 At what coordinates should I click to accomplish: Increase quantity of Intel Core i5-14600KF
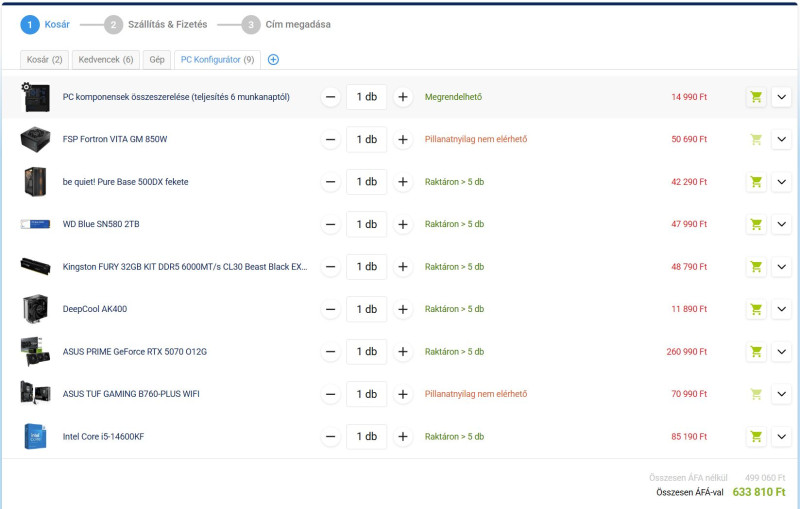coord(403,437)
